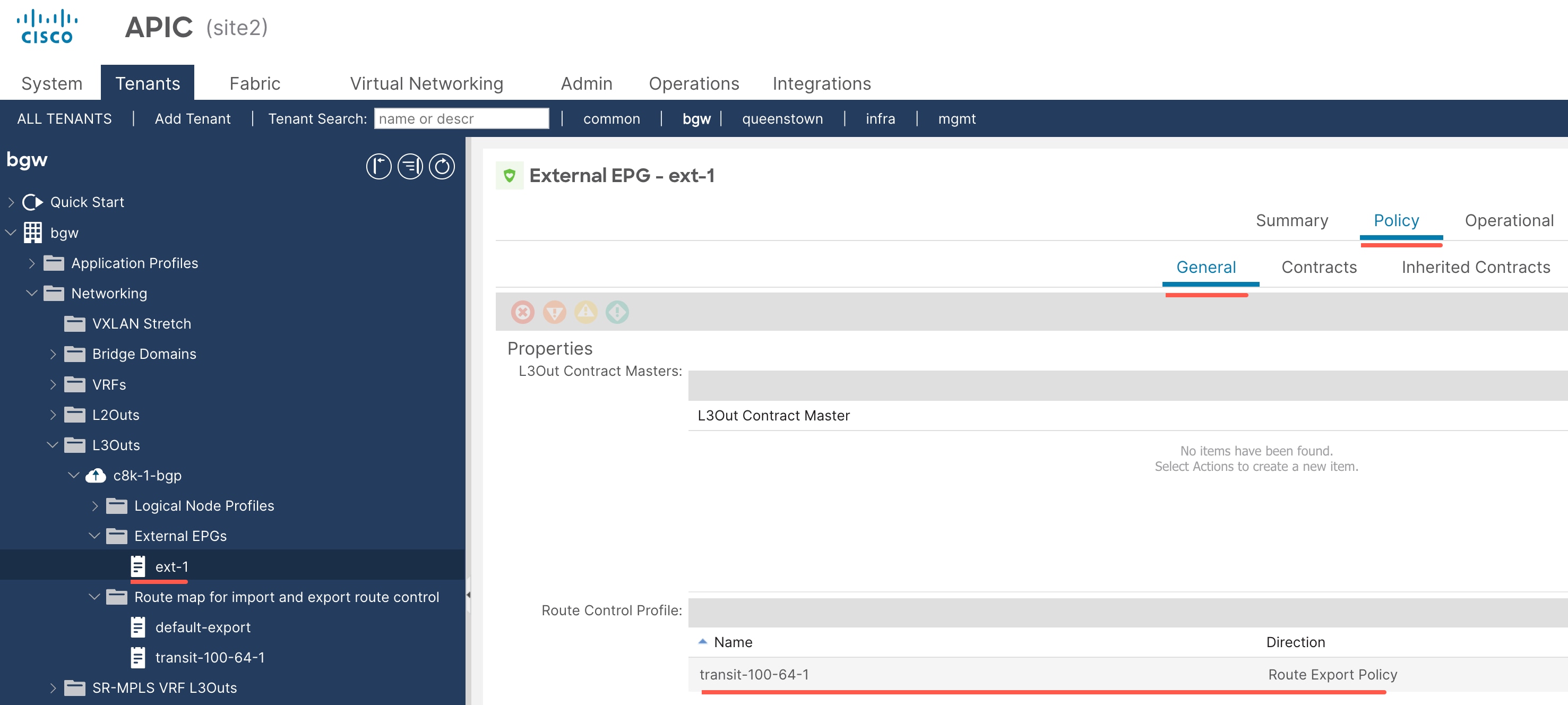Collapse the Route map folder chevron
The height and width of the screenshot is (705, 1568).
click(x=94, y=597)
